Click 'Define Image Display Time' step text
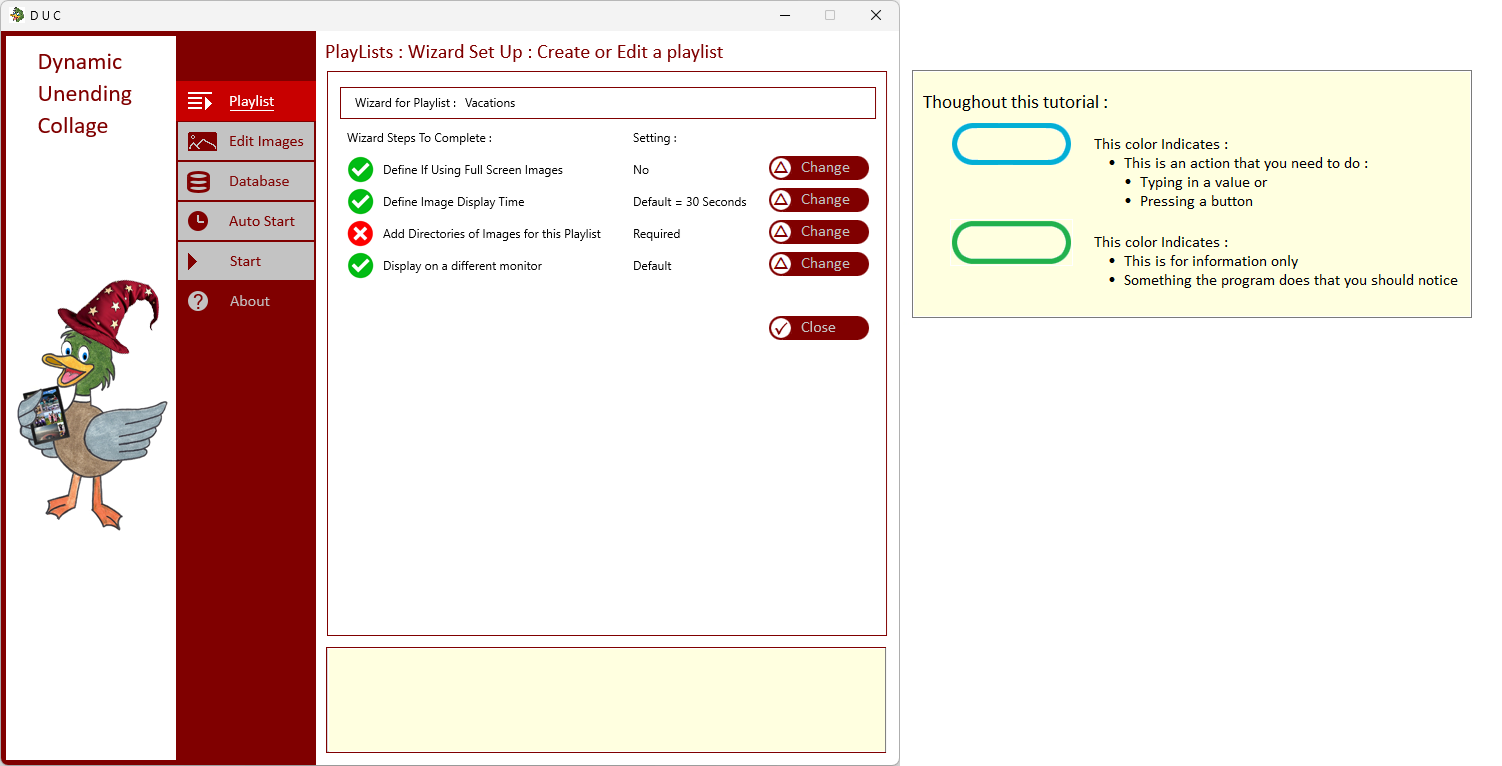Screen dimensions: 1502x766 (453, 202)
